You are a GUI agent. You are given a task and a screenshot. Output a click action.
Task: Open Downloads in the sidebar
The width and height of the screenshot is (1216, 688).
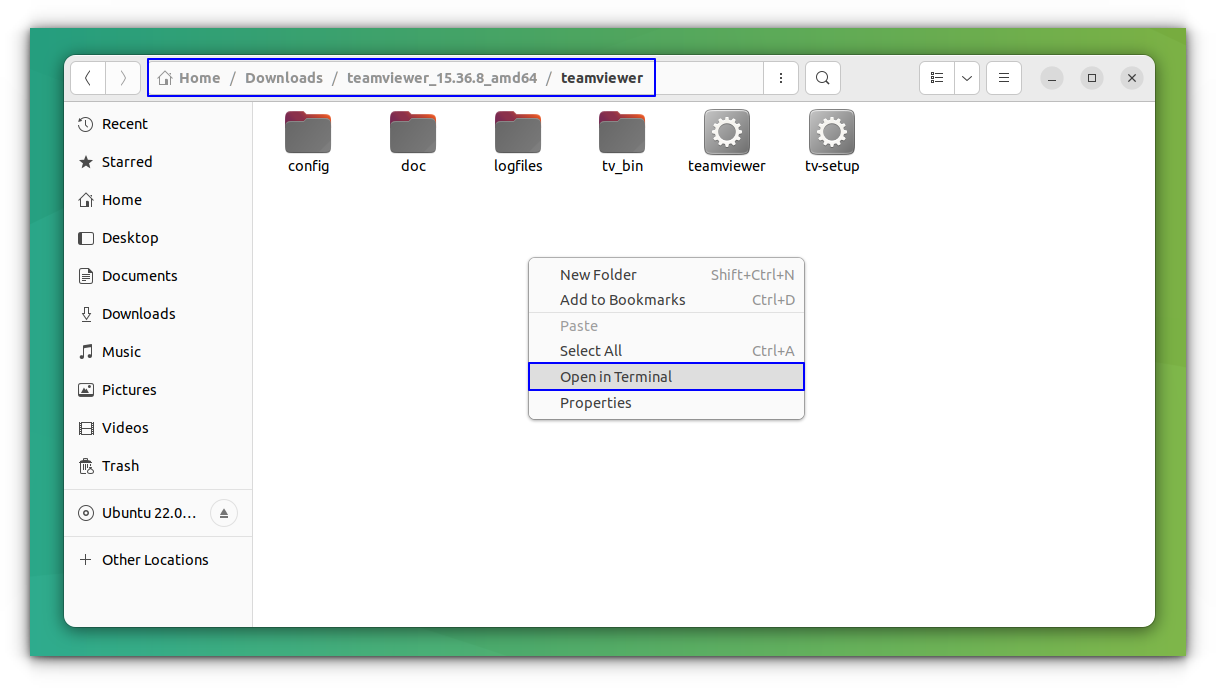[x=158, y=314]
